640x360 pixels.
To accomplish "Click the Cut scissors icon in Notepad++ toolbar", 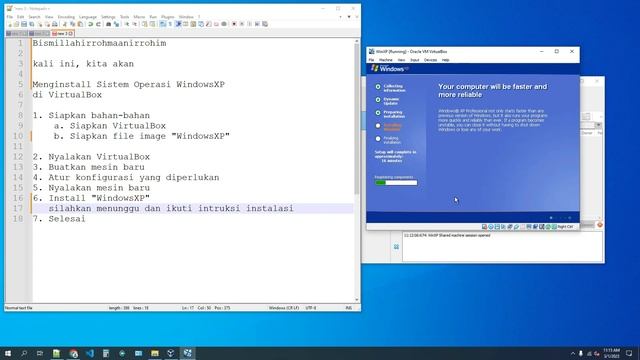I will coord(65,24).
